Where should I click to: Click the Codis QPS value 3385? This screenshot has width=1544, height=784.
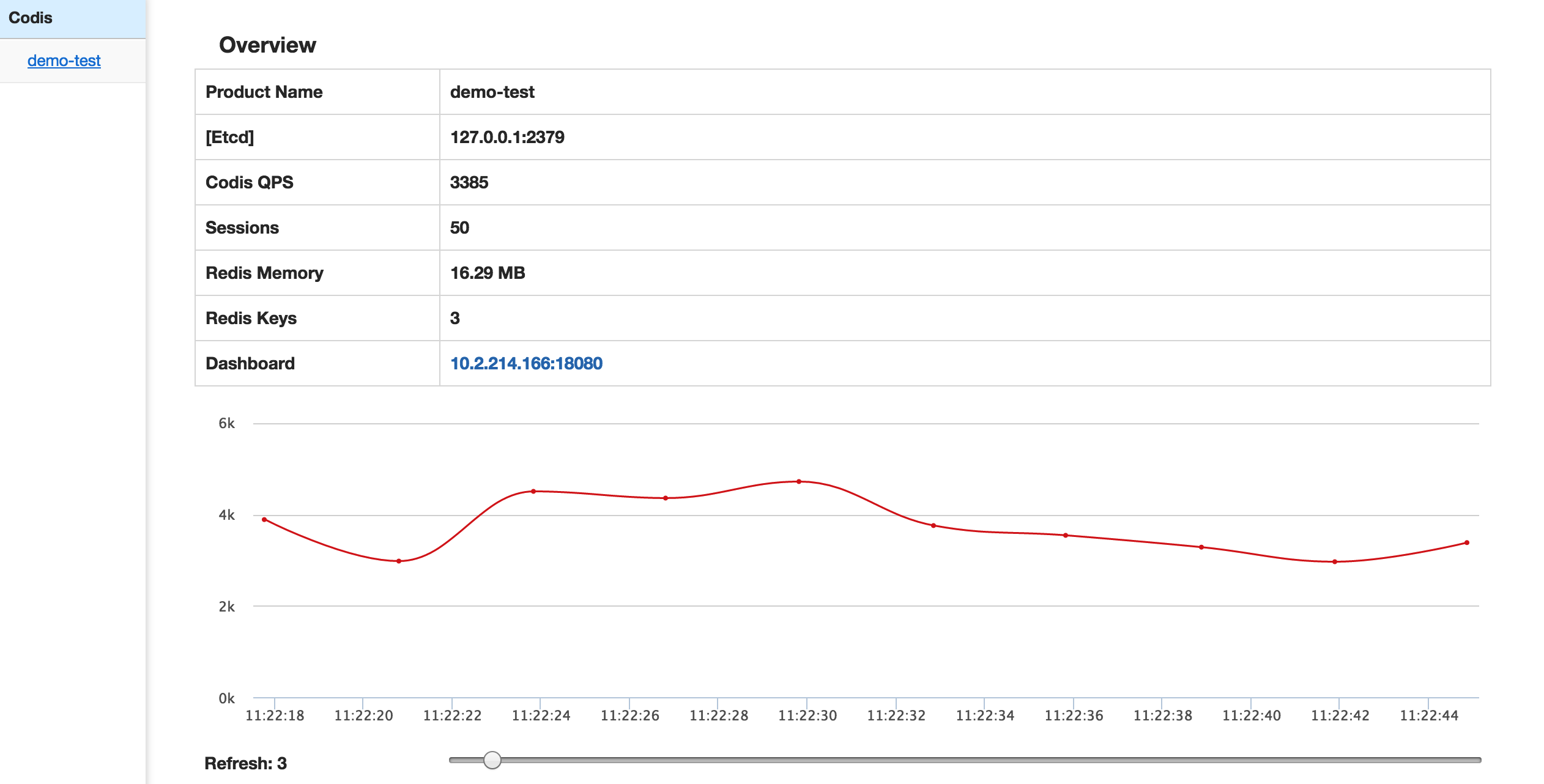click(469, 182)
